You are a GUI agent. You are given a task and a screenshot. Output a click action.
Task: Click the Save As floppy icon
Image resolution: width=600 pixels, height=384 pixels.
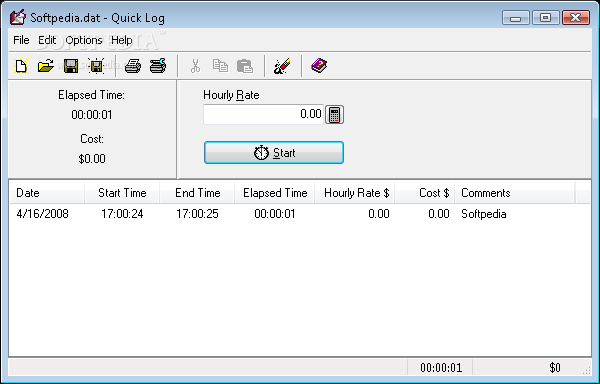point(96,66)
